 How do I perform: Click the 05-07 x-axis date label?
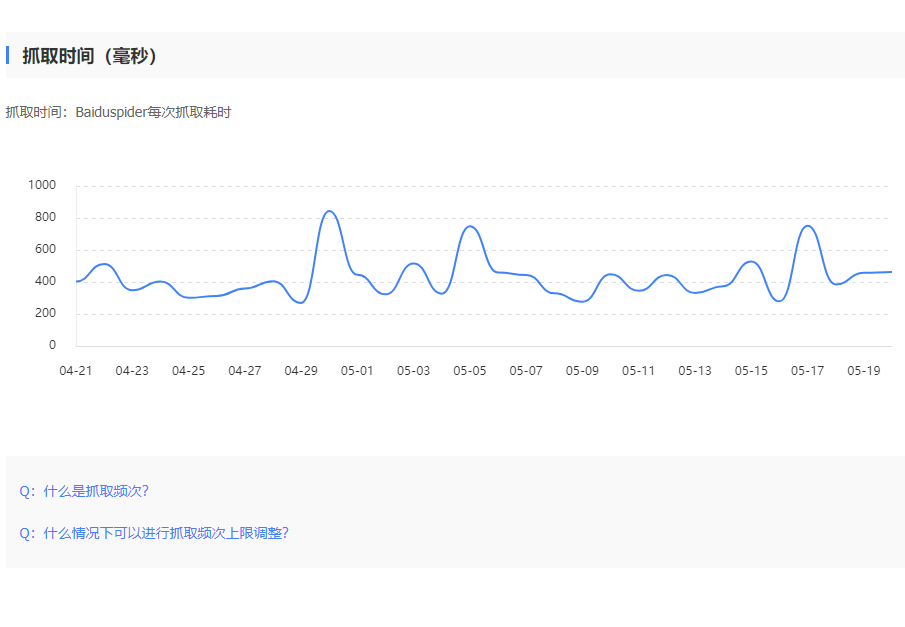(526, 371)
